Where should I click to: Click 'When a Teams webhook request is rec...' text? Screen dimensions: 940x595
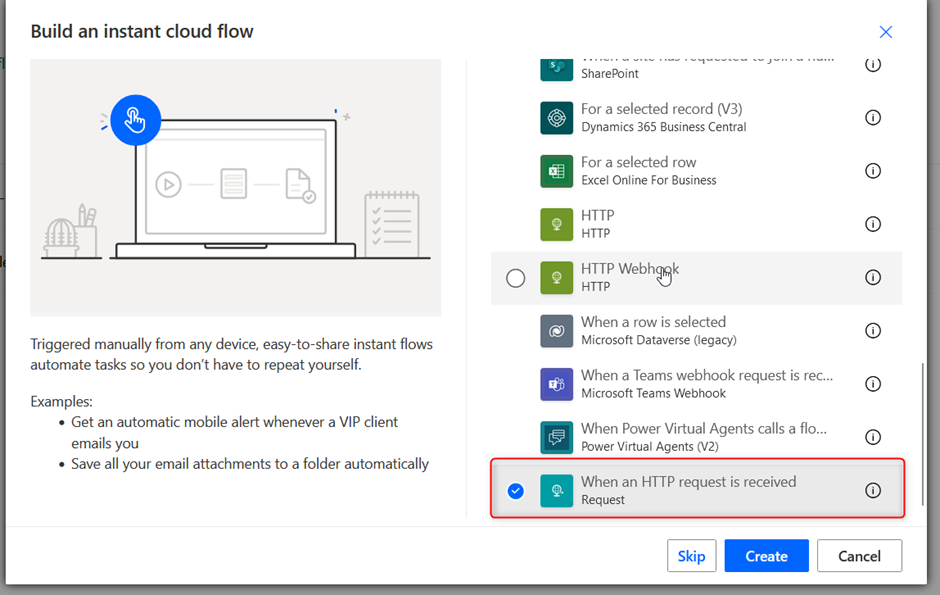point(707,375)
